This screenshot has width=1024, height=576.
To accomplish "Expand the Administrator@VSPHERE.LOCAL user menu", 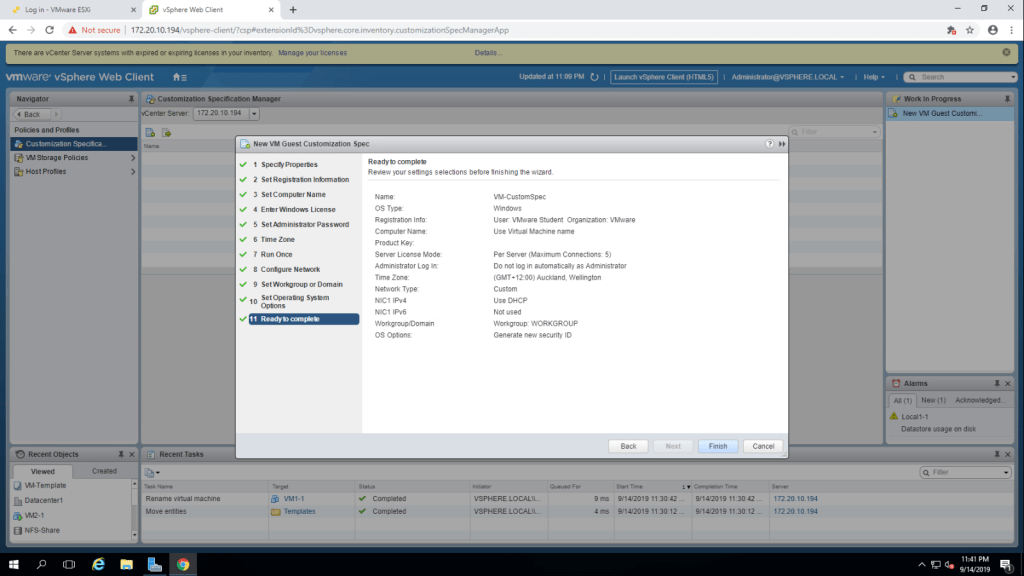I will (788, 77).
